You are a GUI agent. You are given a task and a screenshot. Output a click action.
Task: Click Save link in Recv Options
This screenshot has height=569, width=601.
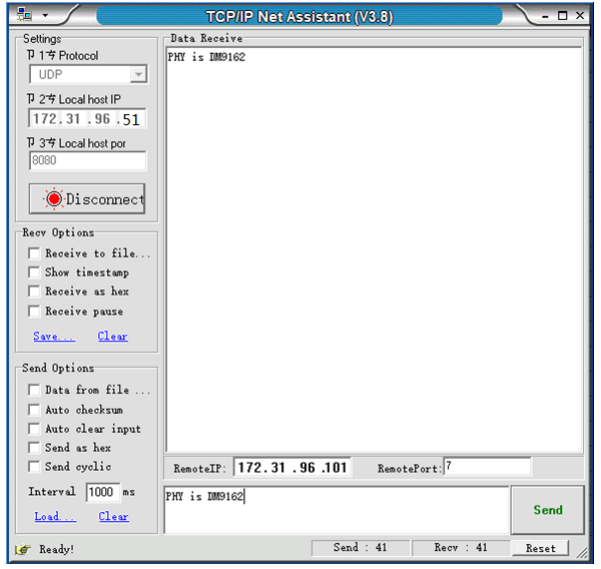point(54,336)
